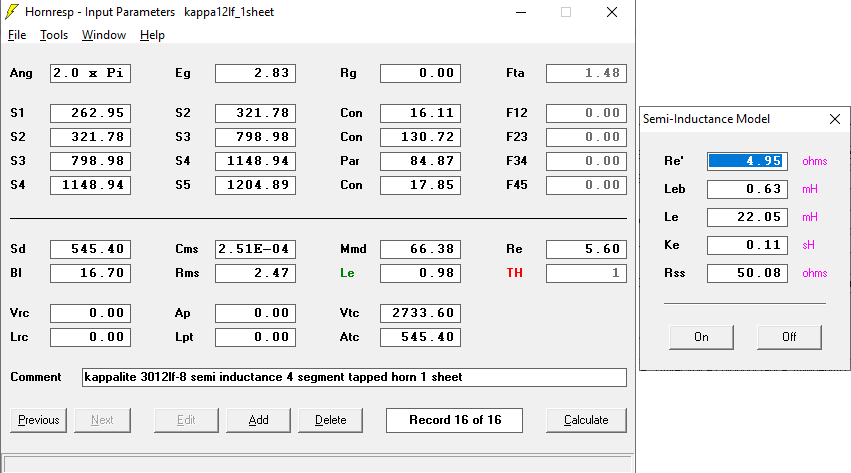Turn the semi-inductance model Off
The image size is (851, 473).
point(789,337)
